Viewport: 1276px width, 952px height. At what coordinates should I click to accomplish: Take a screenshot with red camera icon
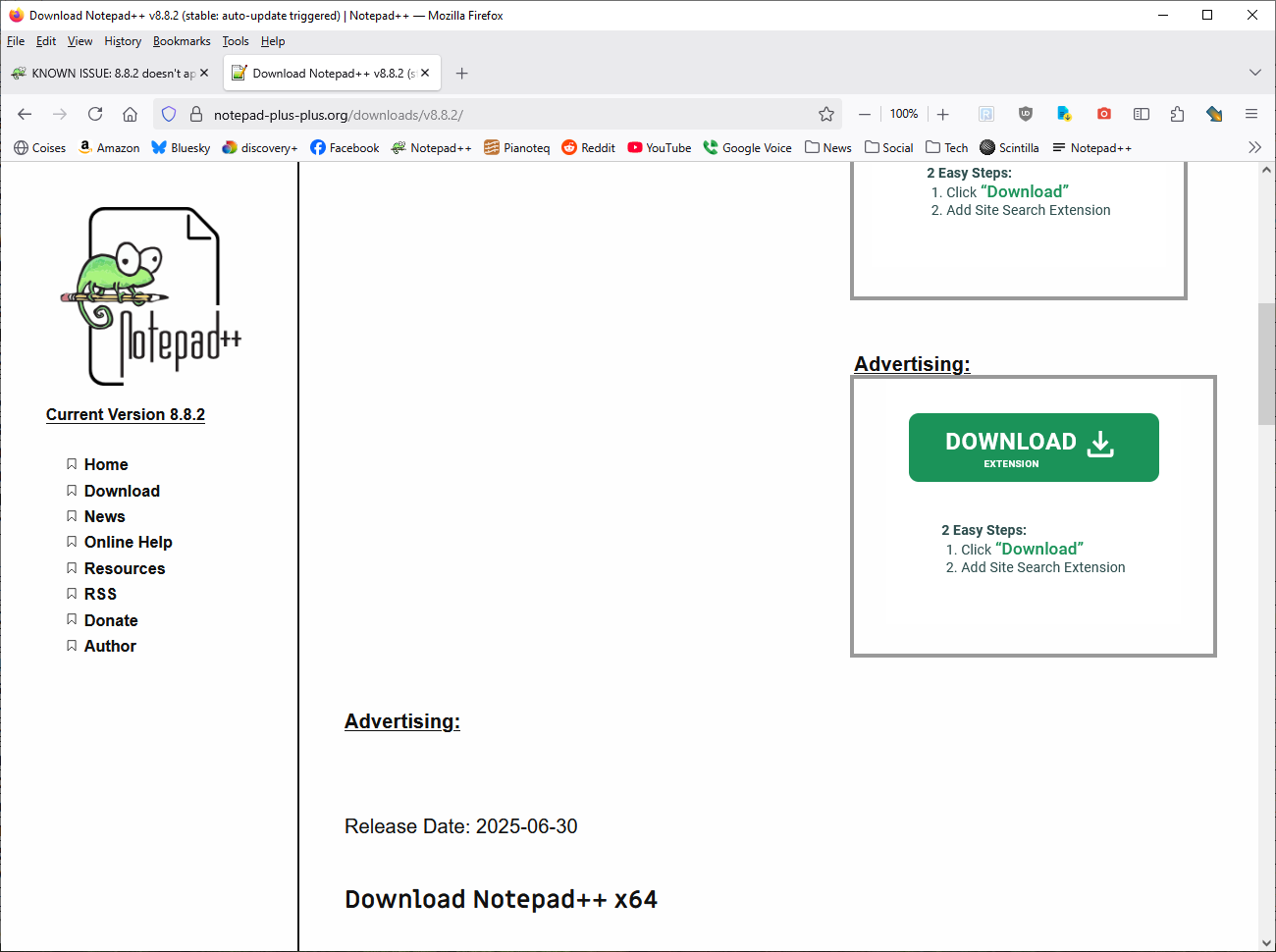click(1104, 114)
